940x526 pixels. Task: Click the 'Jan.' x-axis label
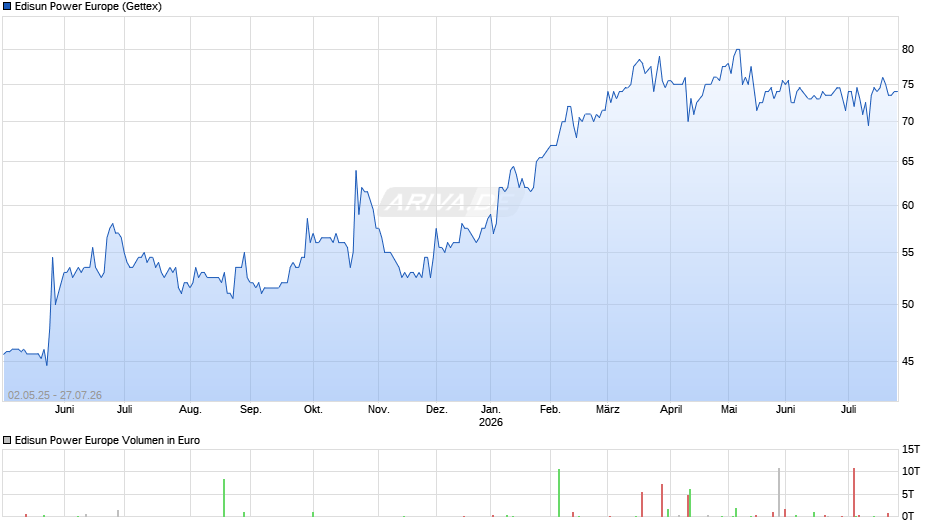click(x=490, y=409)
